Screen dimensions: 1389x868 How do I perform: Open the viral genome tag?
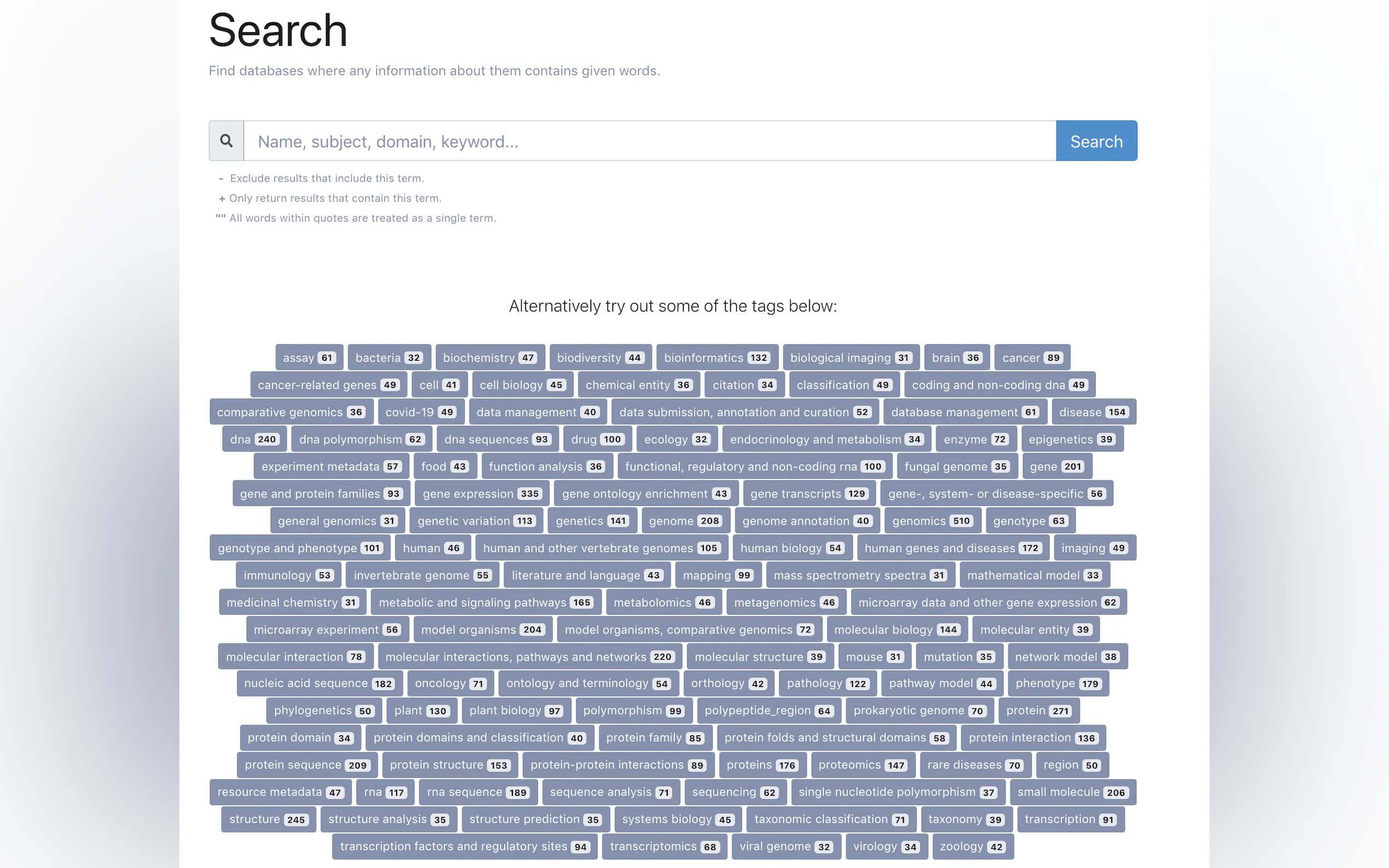[785, 847]
